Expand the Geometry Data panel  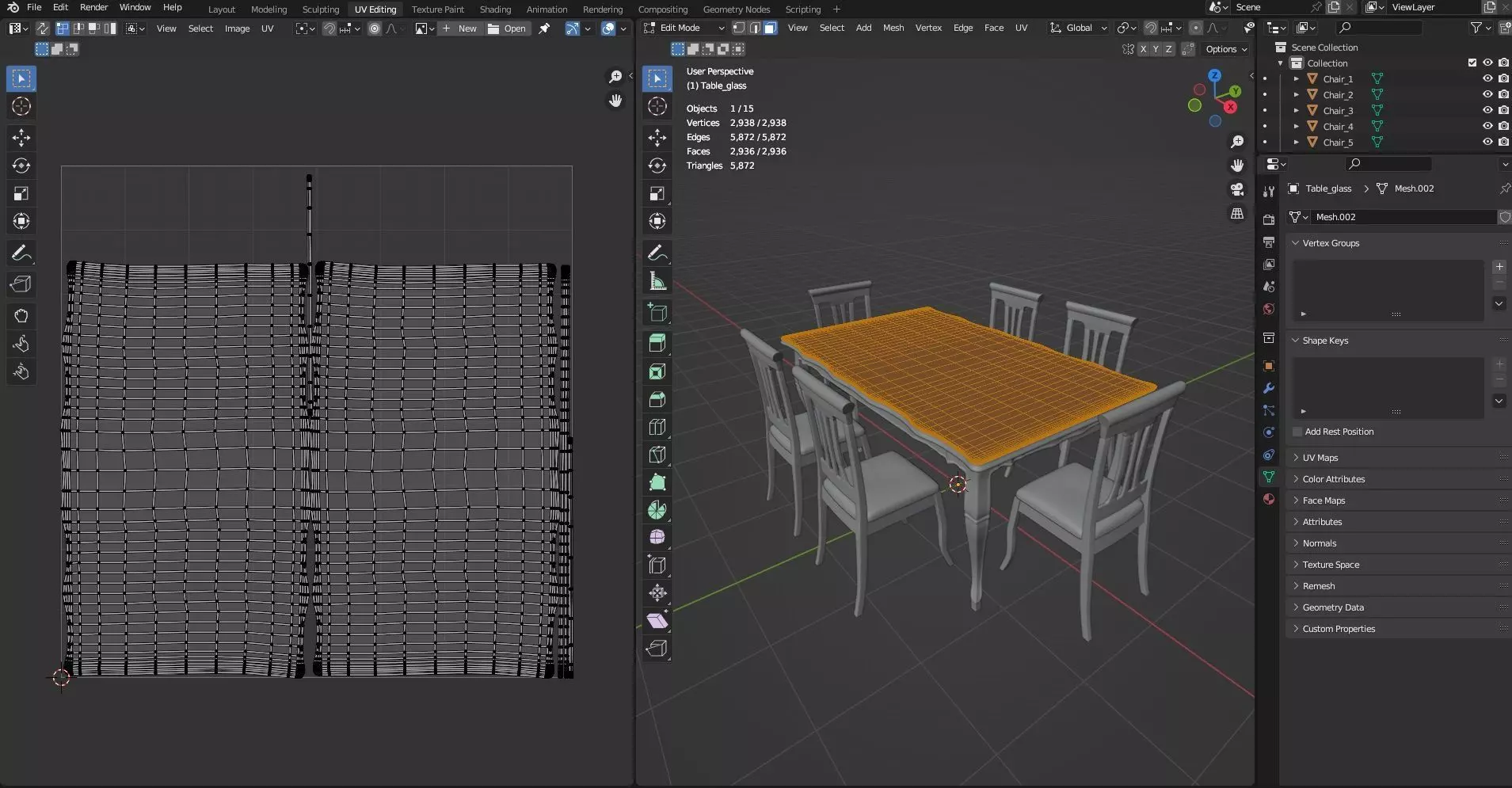point(1399,607)
